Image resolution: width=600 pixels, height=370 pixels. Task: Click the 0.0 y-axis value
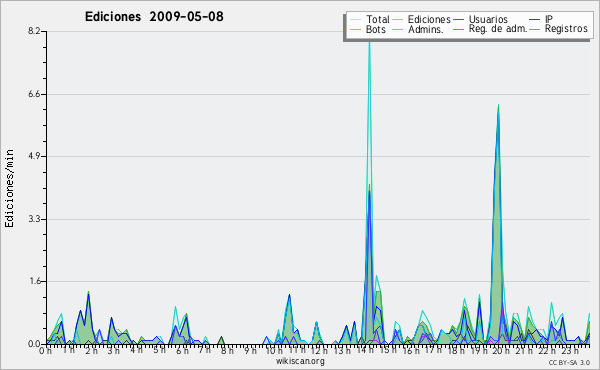click(34, 344)
